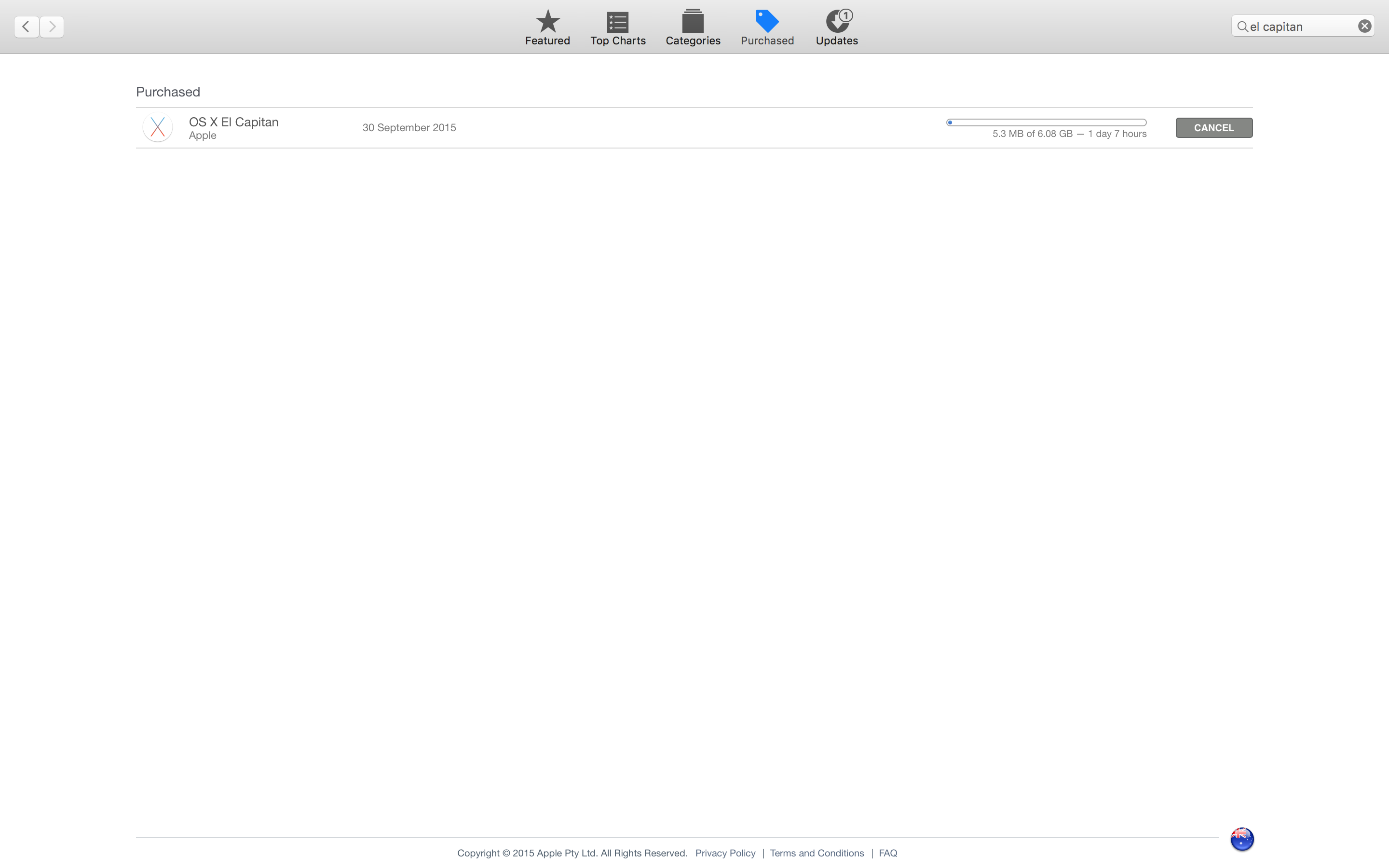The height and width of the screenshot is (868, 1389).
Task: Open Top Charts list icon
Action: coord(618,22)
